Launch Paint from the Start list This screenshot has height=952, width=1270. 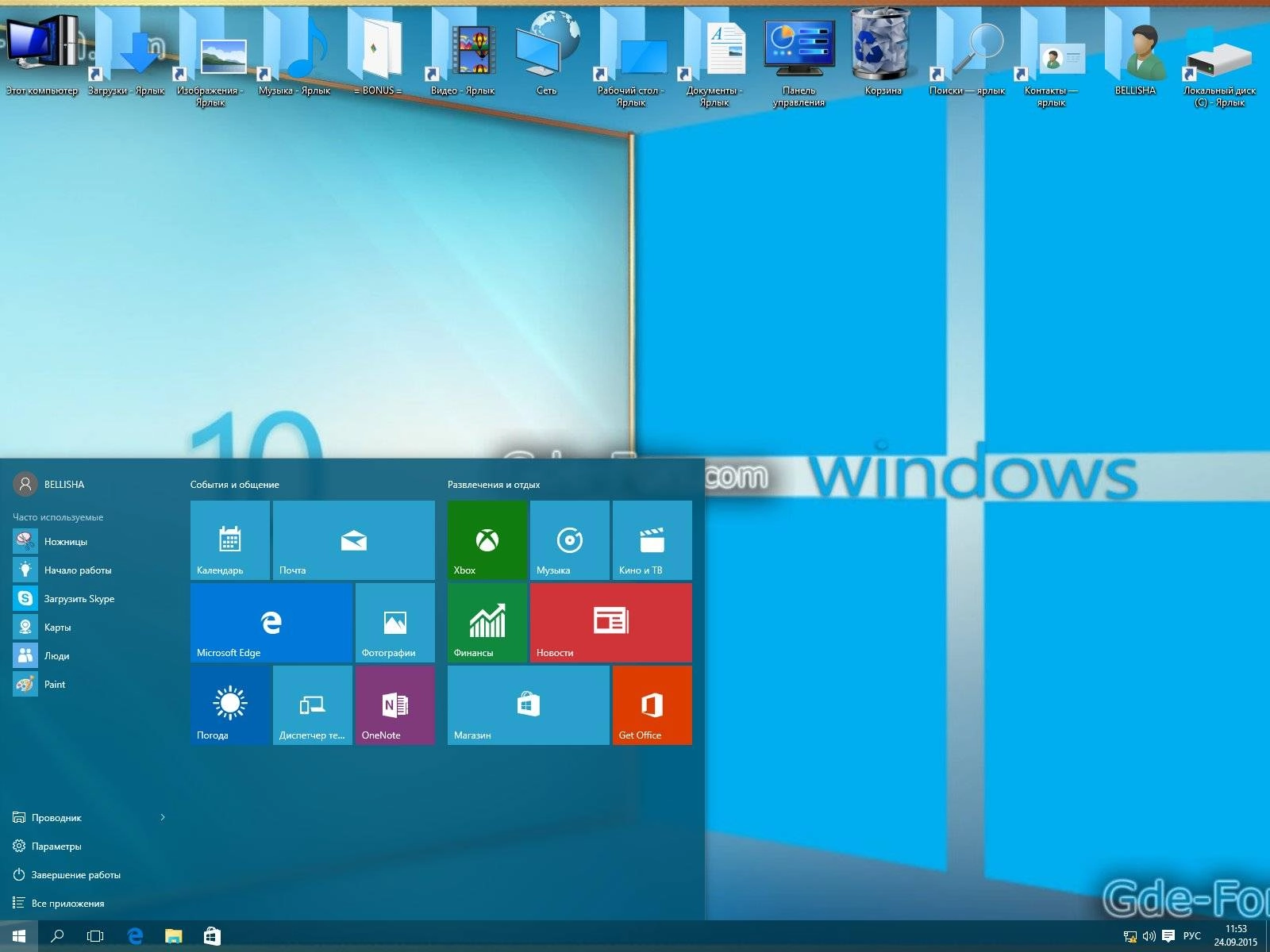pos(89,685)
